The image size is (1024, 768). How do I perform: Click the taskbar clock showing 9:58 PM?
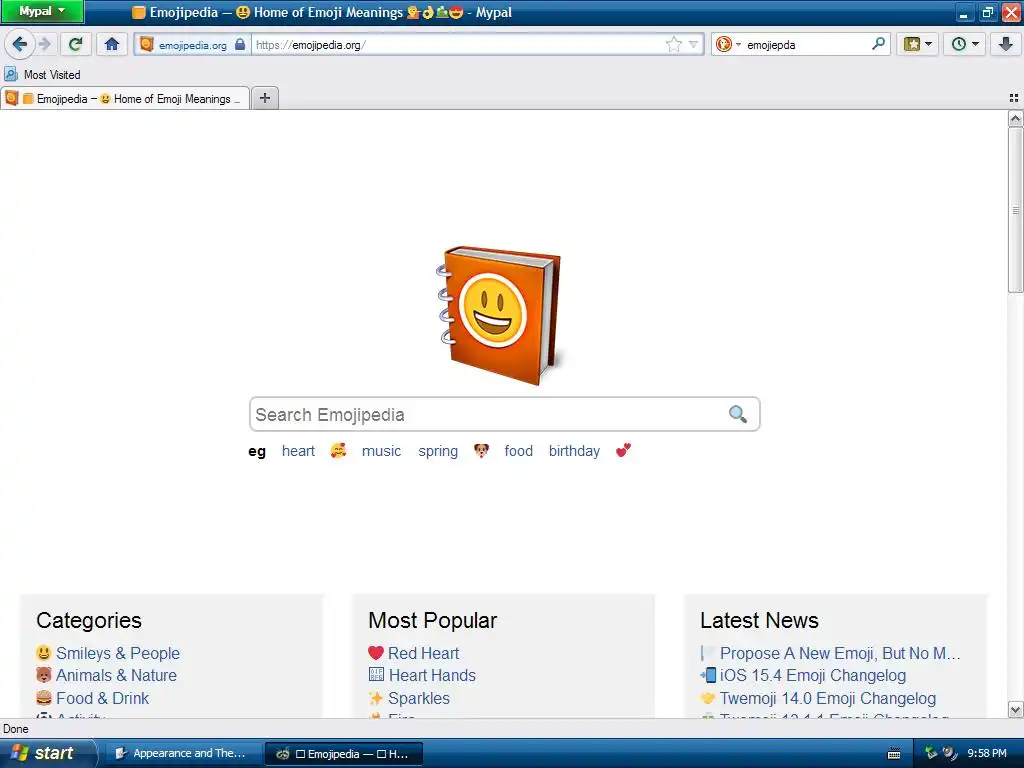tap(986, 753)
